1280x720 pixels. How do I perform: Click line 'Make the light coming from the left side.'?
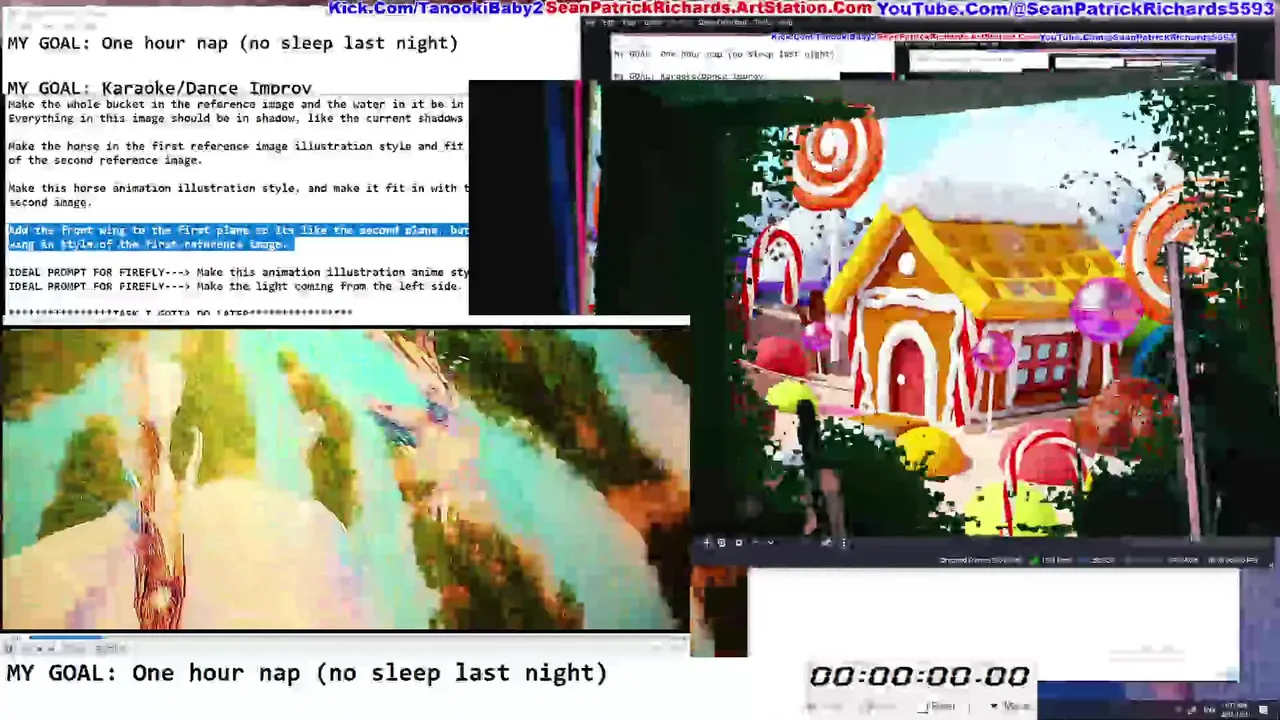coord(329,286)
